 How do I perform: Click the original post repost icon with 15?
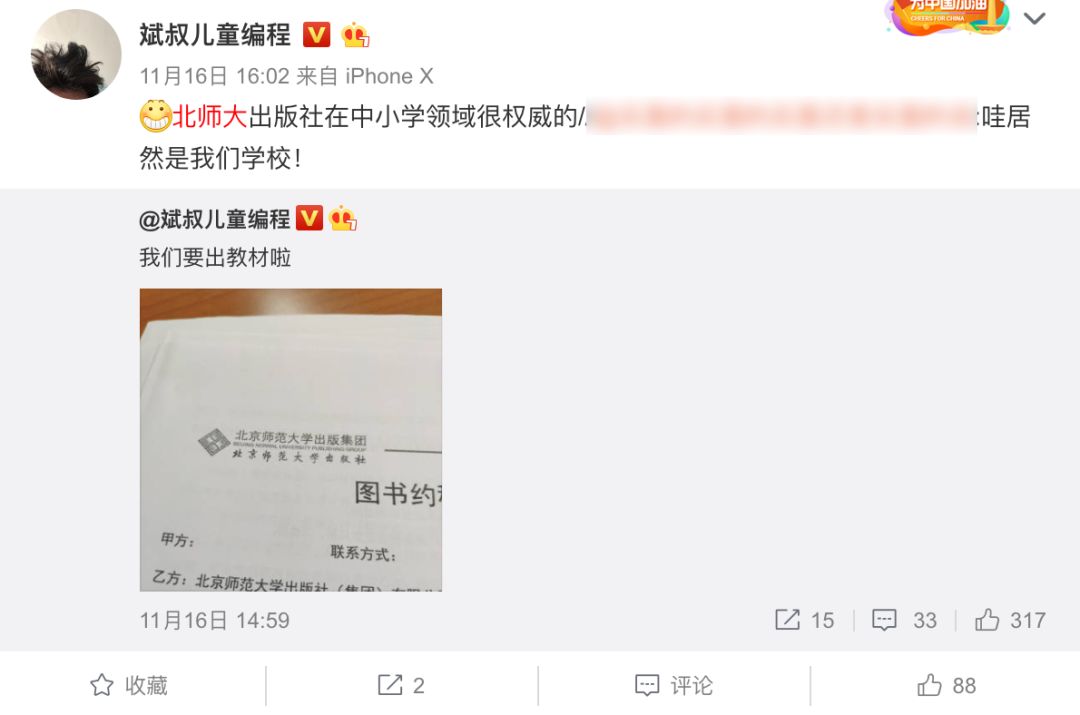click(x=804, y=620)
